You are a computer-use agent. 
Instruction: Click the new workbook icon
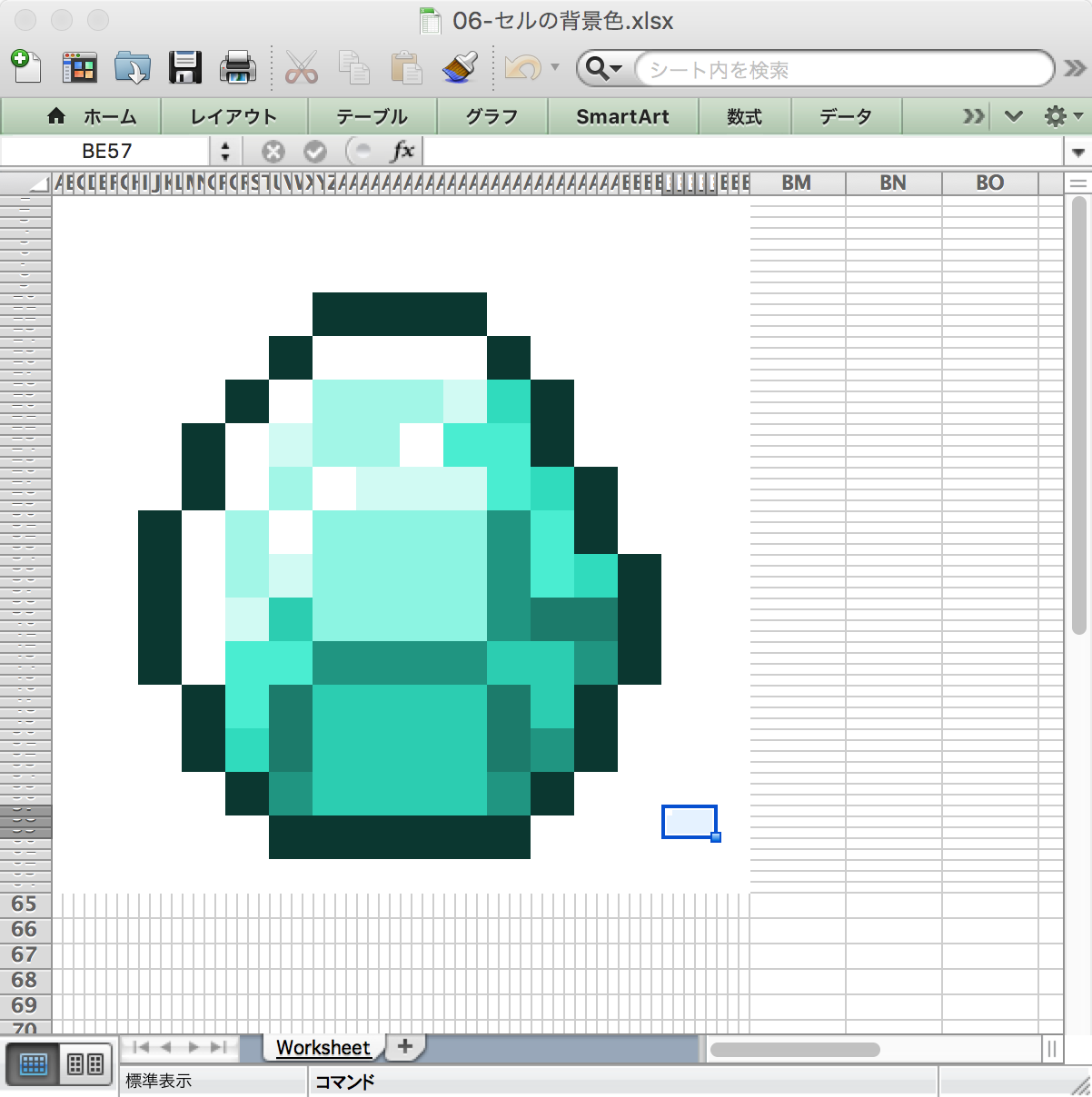point(26,67)
